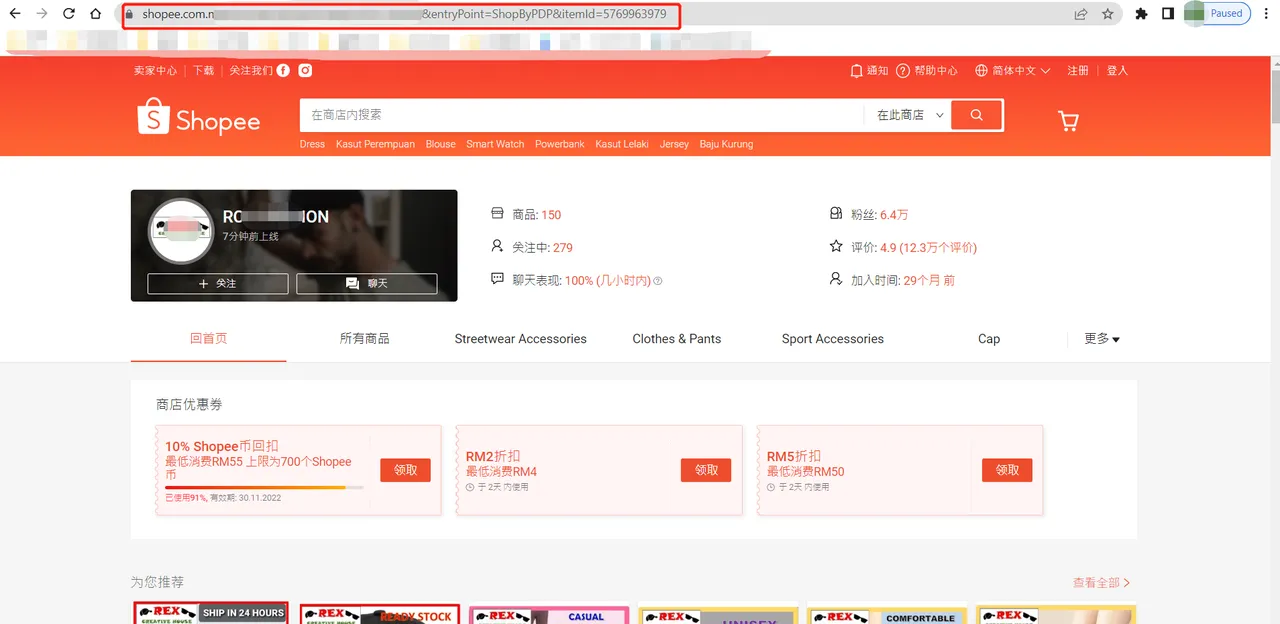
Task: Switch to the Clothes & Pants tab
Action: coord(676,338)
